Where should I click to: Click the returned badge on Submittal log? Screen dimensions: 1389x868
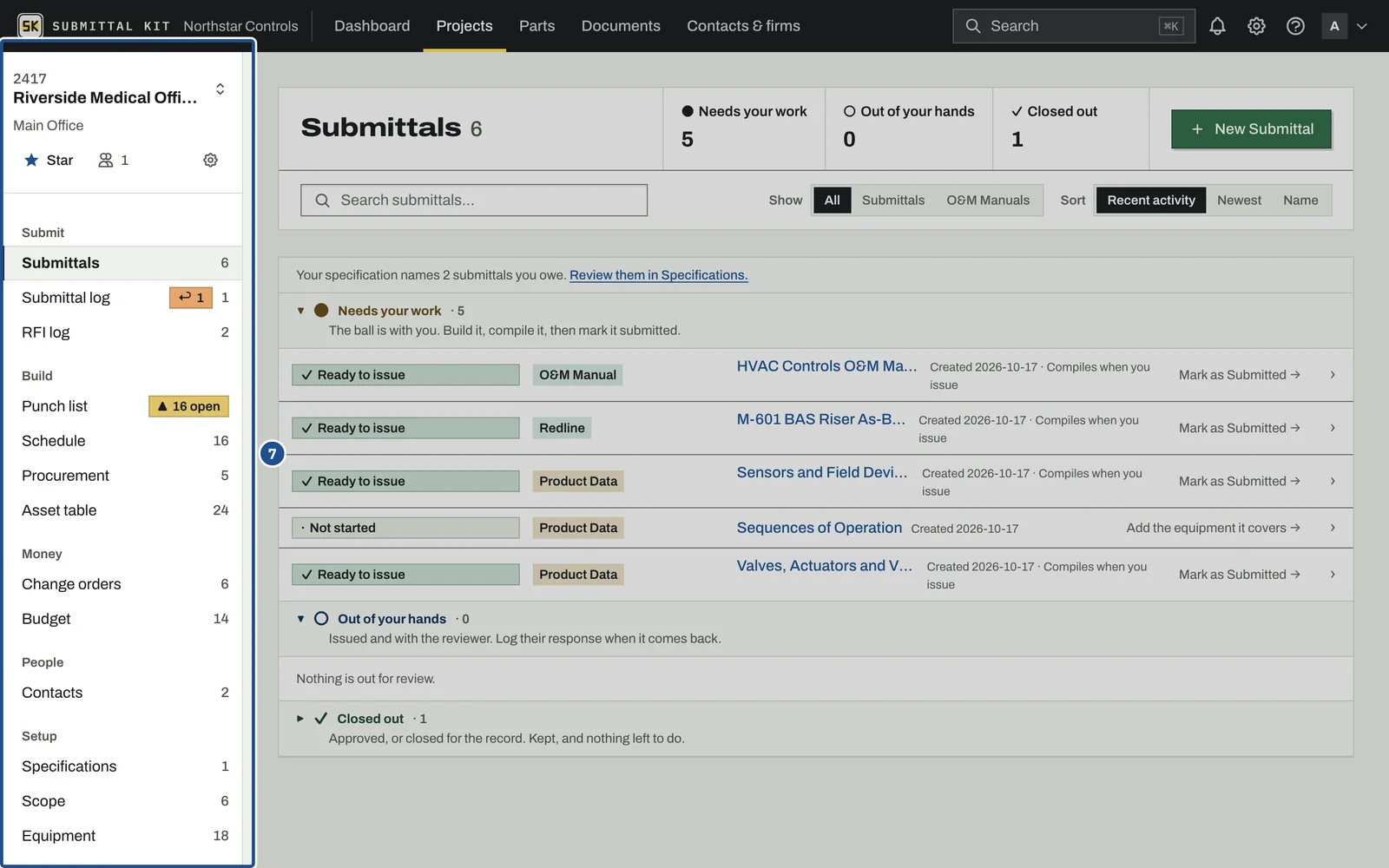(191, 298)
